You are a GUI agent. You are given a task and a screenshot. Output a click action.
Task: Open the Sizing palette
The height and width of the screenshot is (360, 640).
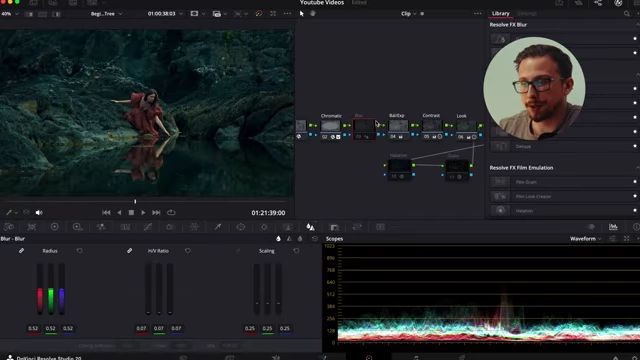(357, 227)
